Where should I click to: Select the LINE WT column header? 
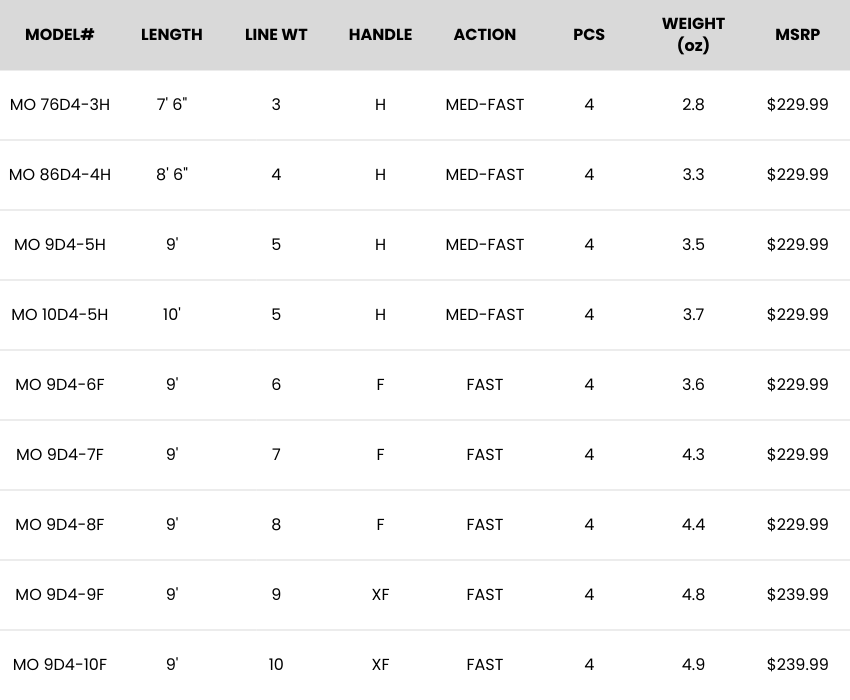[x=276, y=34]
